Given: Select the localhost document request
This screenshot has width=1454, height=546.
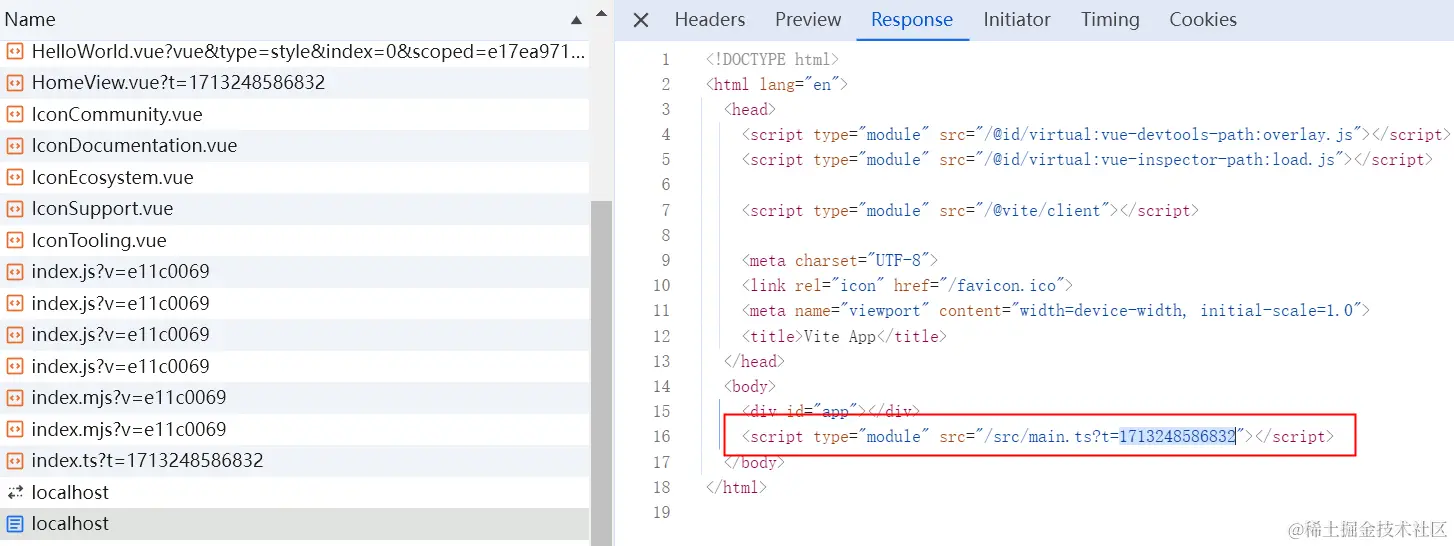Looking at the screenshot, I should (294, 524).
